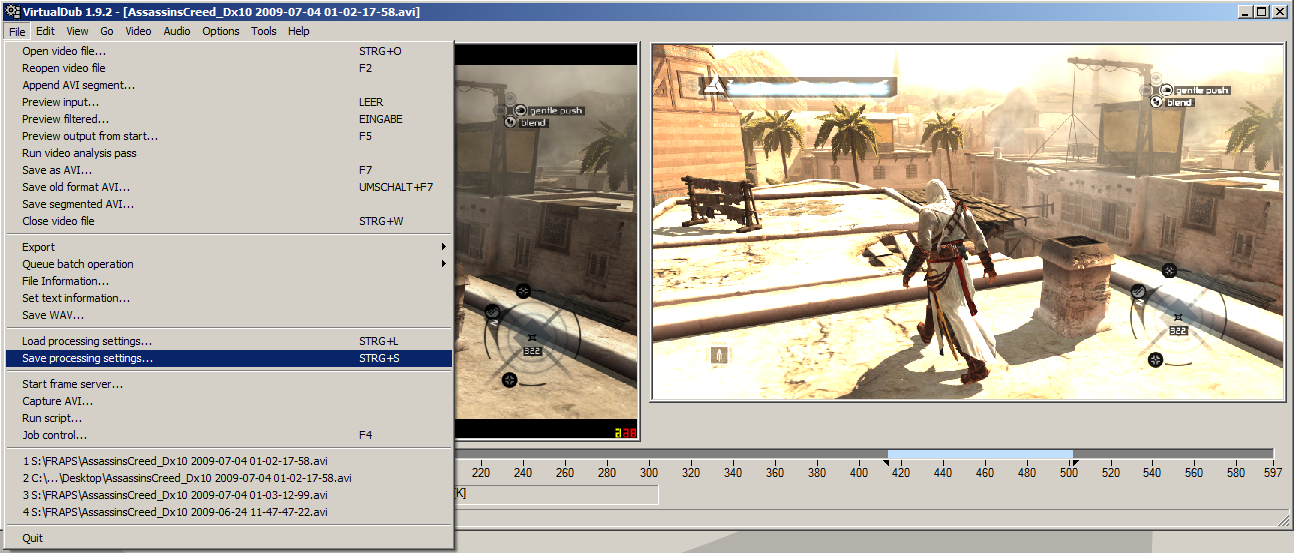Image resolution: width=1294 pixels, height=553 pixels.
Task: Expand the Queue batch operation submenu
Action: [x=443, y=264]
